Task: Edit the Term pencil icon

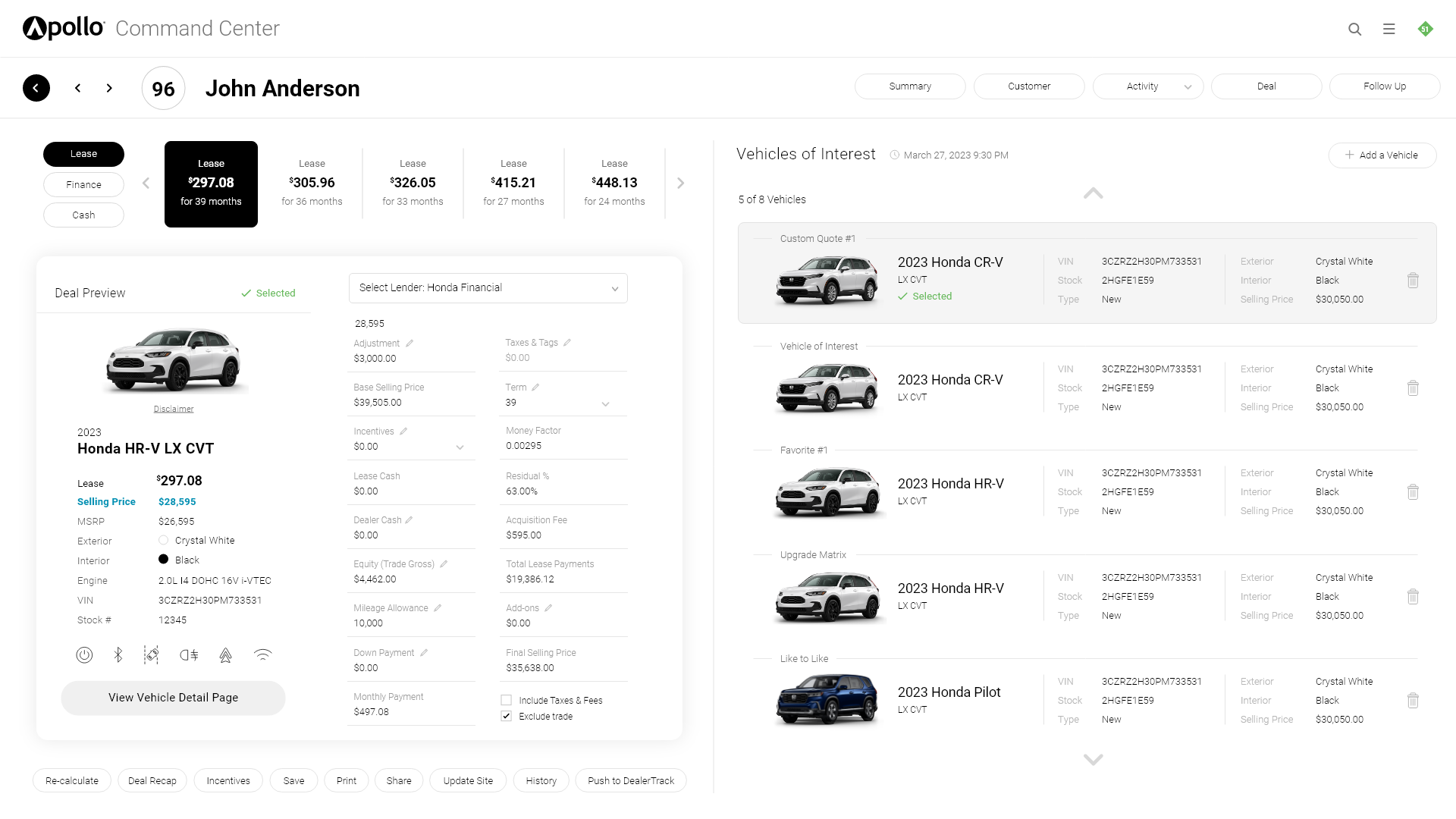Action: point(535,387)
